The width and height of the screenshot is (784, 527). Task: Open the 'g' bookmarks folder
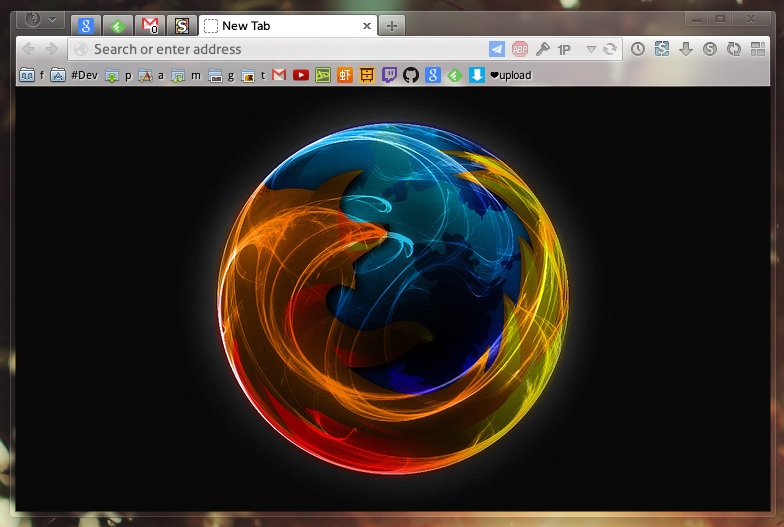point(221,76)
